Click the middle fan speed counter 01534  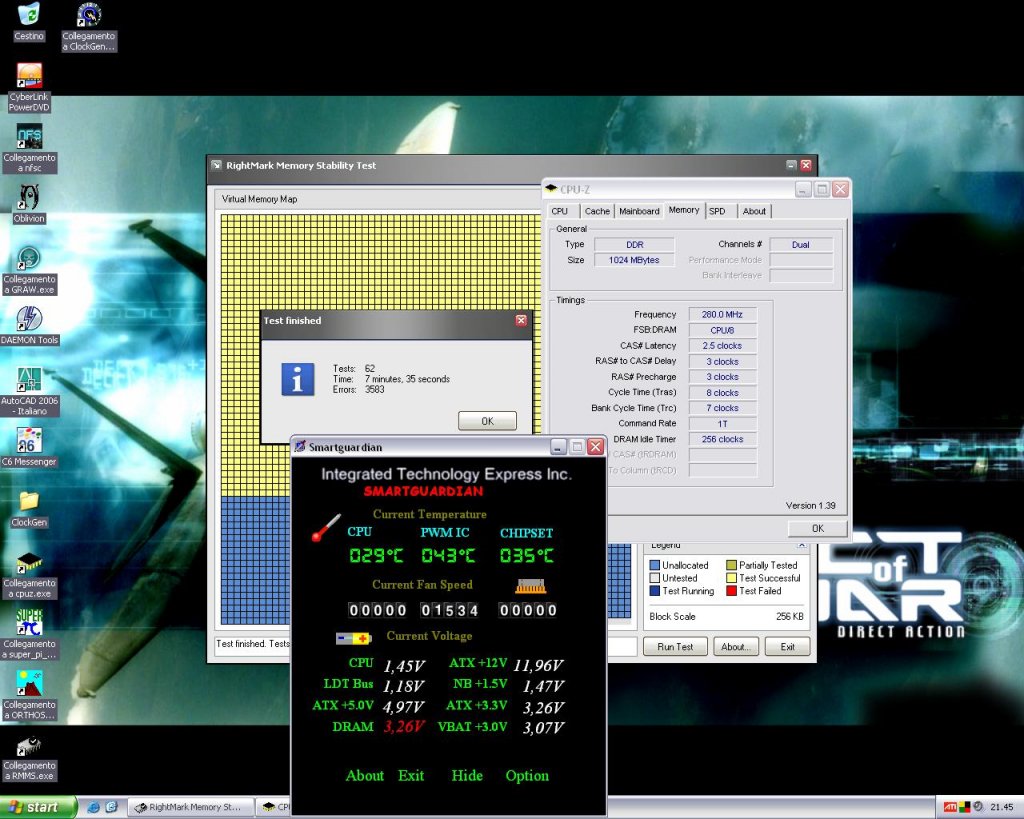449,610
